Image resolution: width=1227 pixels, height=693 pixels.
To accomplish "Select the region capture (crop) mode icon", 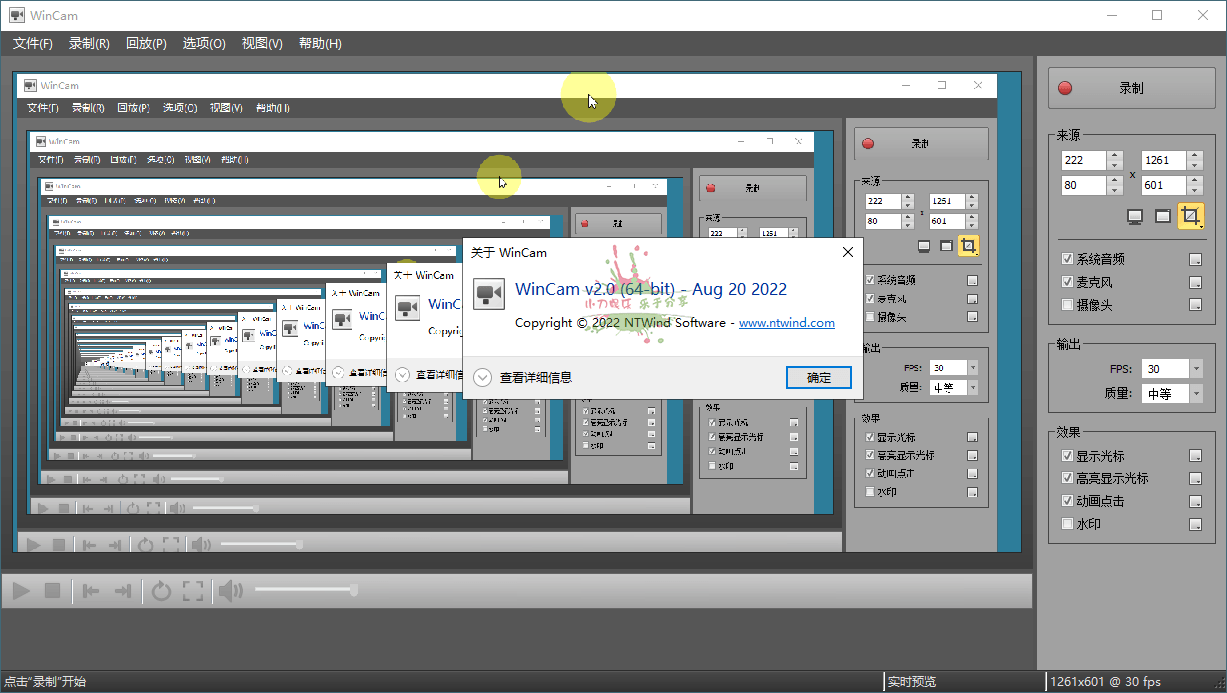I will [1189, 215].
